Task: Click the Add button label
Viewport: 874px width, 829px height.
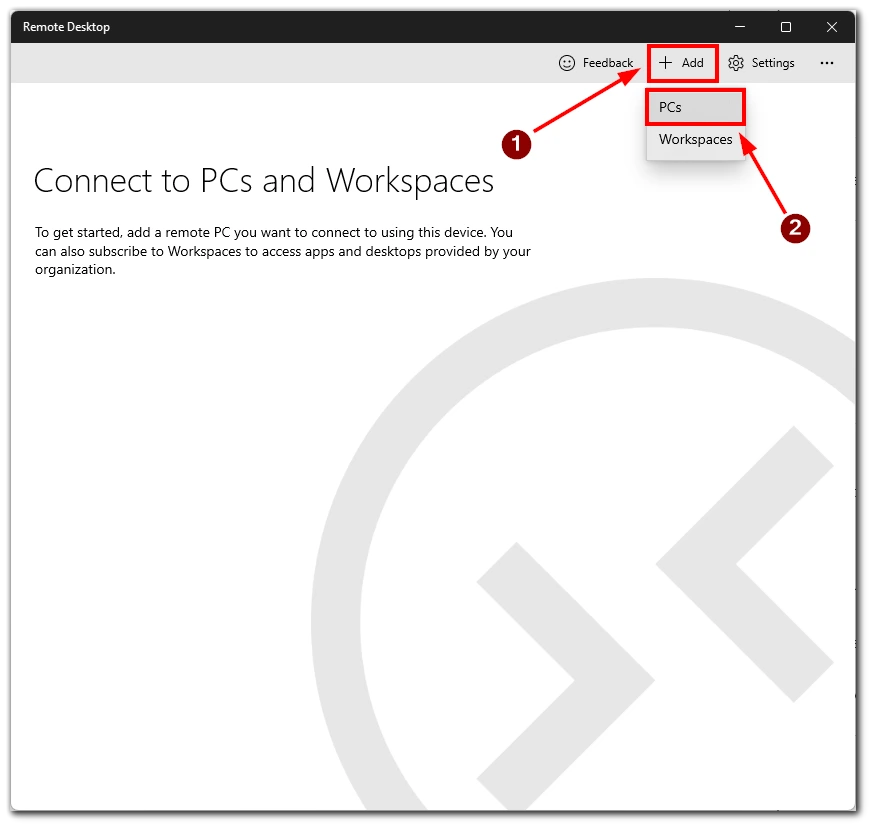Action: coord(692,63)
